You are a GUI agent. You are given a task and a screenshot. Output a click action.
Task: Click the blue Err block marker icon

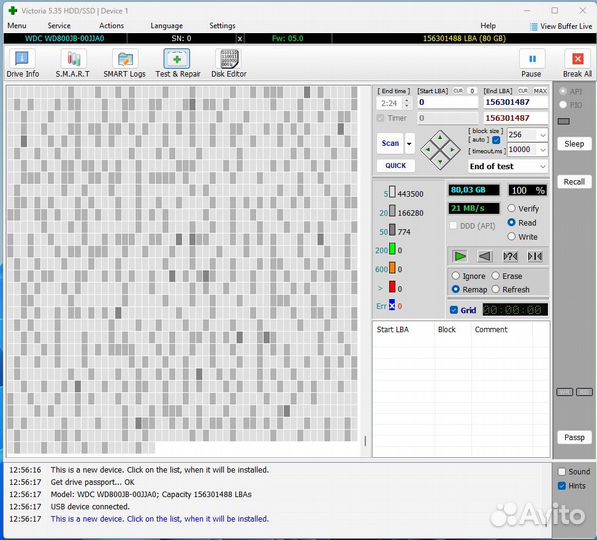pyautogui.click(x=392, y=305)
